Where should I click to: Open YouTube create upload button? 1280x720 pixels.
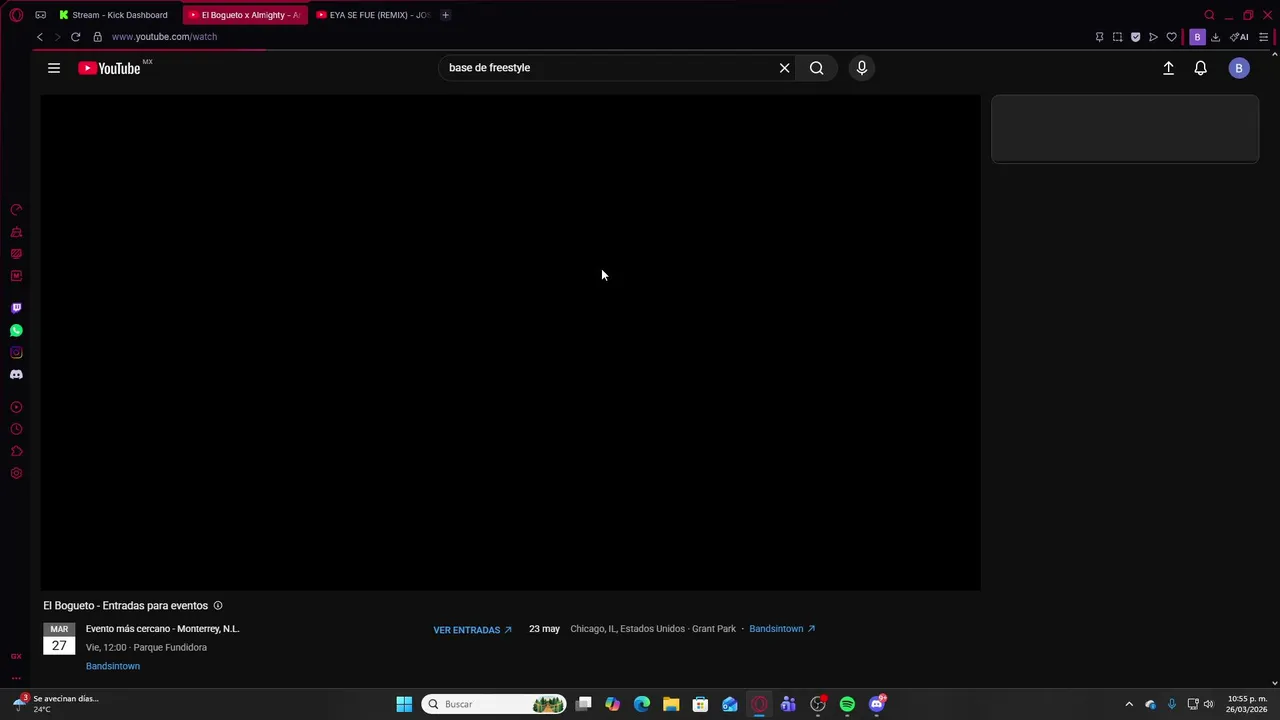click(x=1168, y=68)
